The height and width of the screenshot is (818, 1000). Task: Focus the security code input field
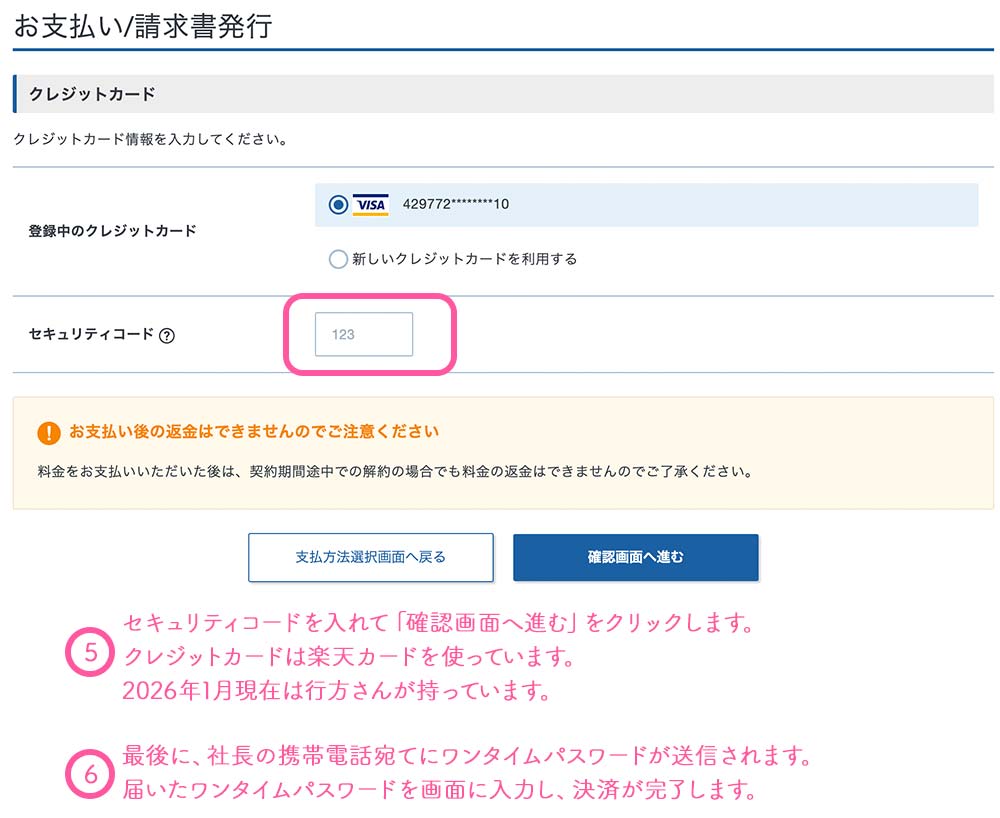pos(364,335)
